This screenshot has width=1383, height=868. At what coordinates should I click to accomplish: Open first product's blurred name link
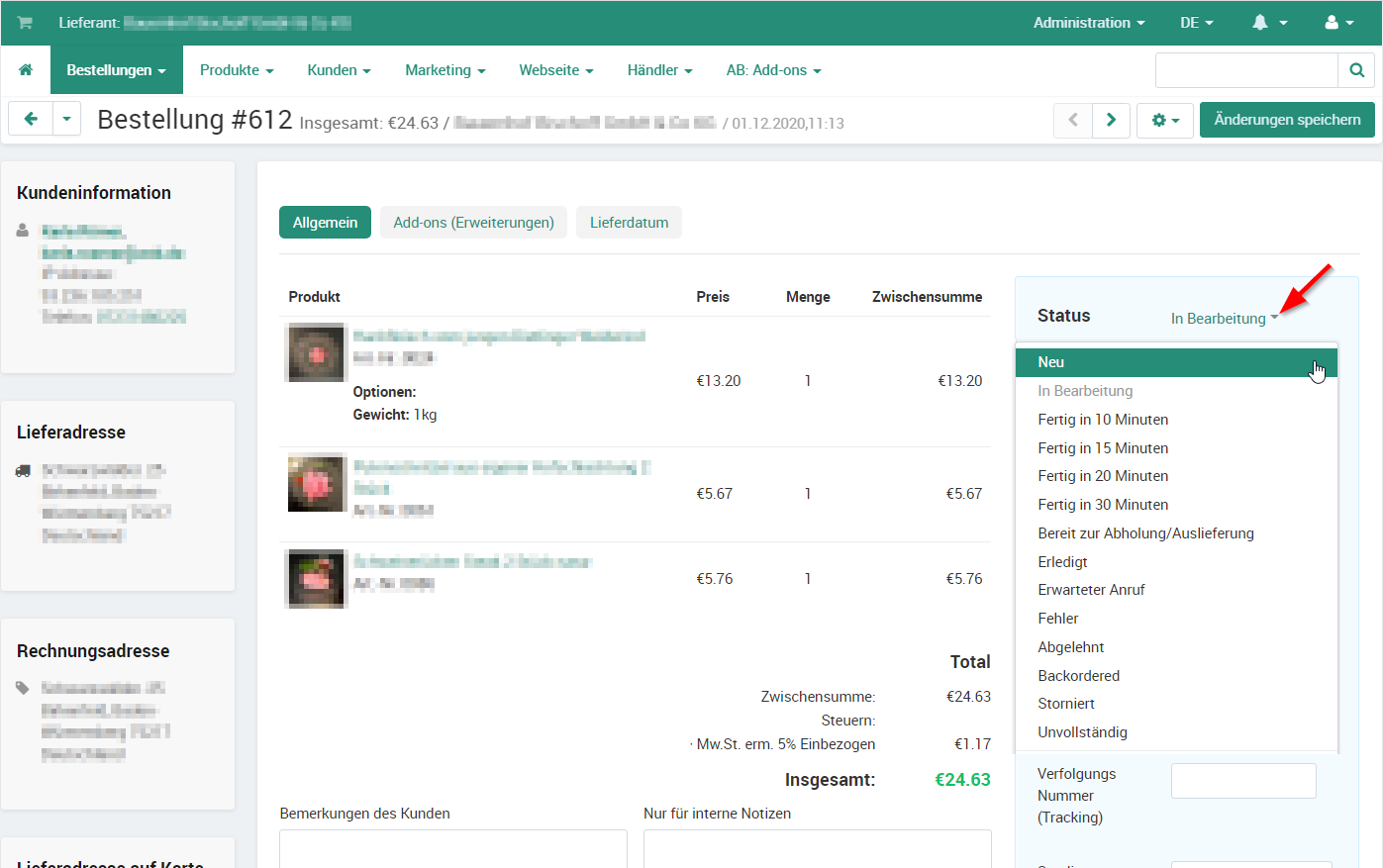[499, 337]
